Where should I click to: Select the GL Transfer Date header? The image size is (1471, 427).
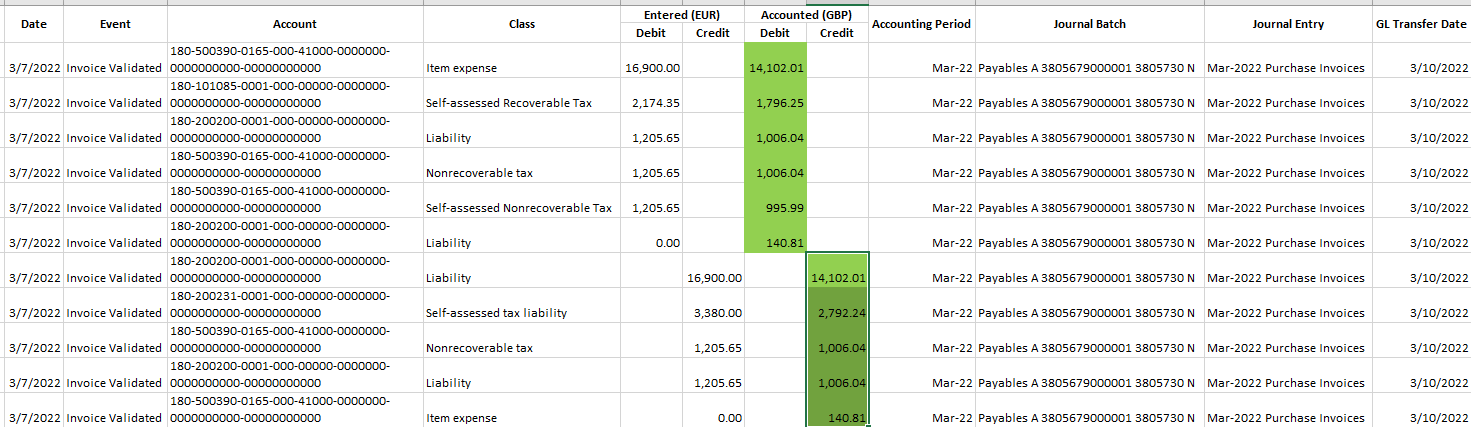pyautogui.click(x=1420, y=24)
